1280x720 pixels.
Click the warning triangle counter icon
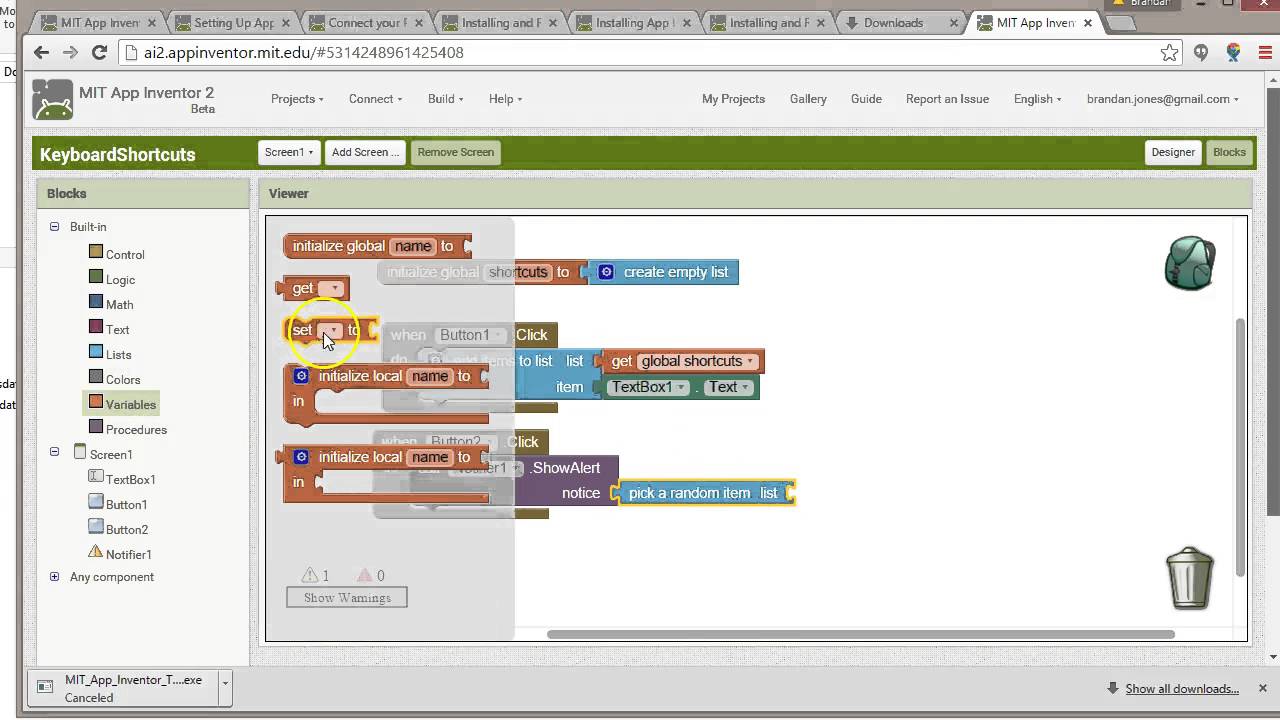(310, 575)
